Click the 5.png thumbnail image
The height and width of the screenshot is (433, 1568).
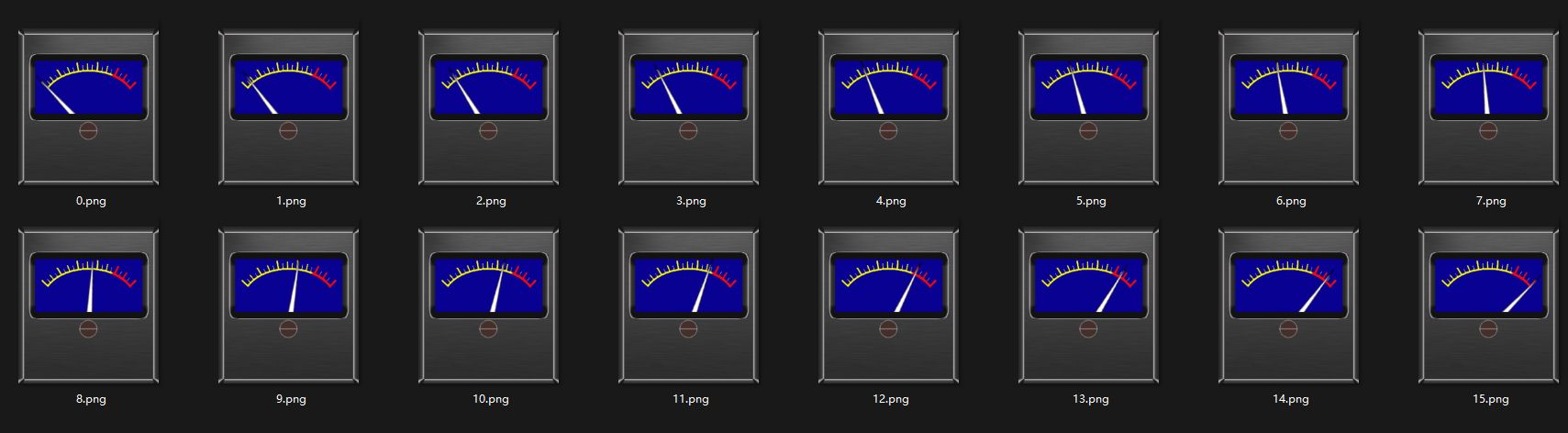click(1089, 107)
